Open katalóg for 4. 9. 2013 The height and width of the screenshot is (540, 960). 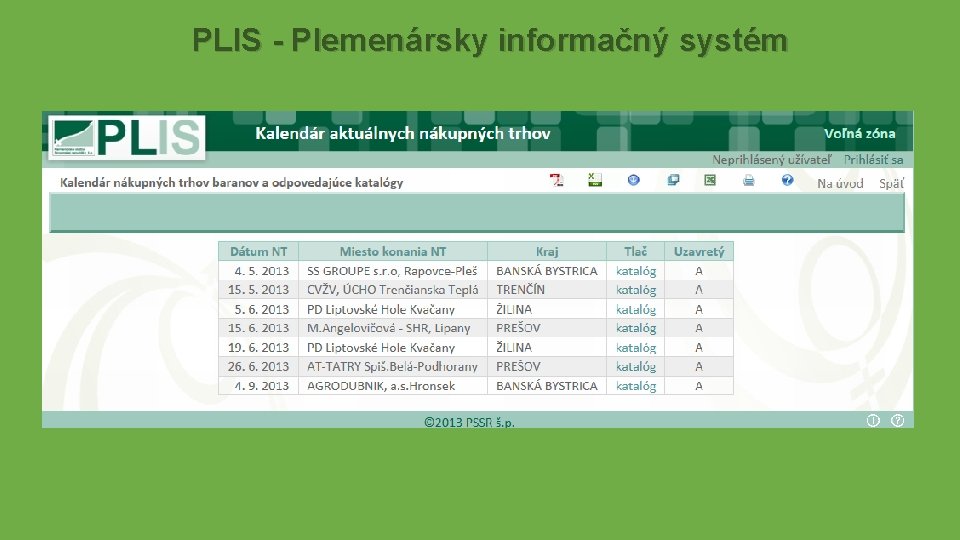coord(636,386)
